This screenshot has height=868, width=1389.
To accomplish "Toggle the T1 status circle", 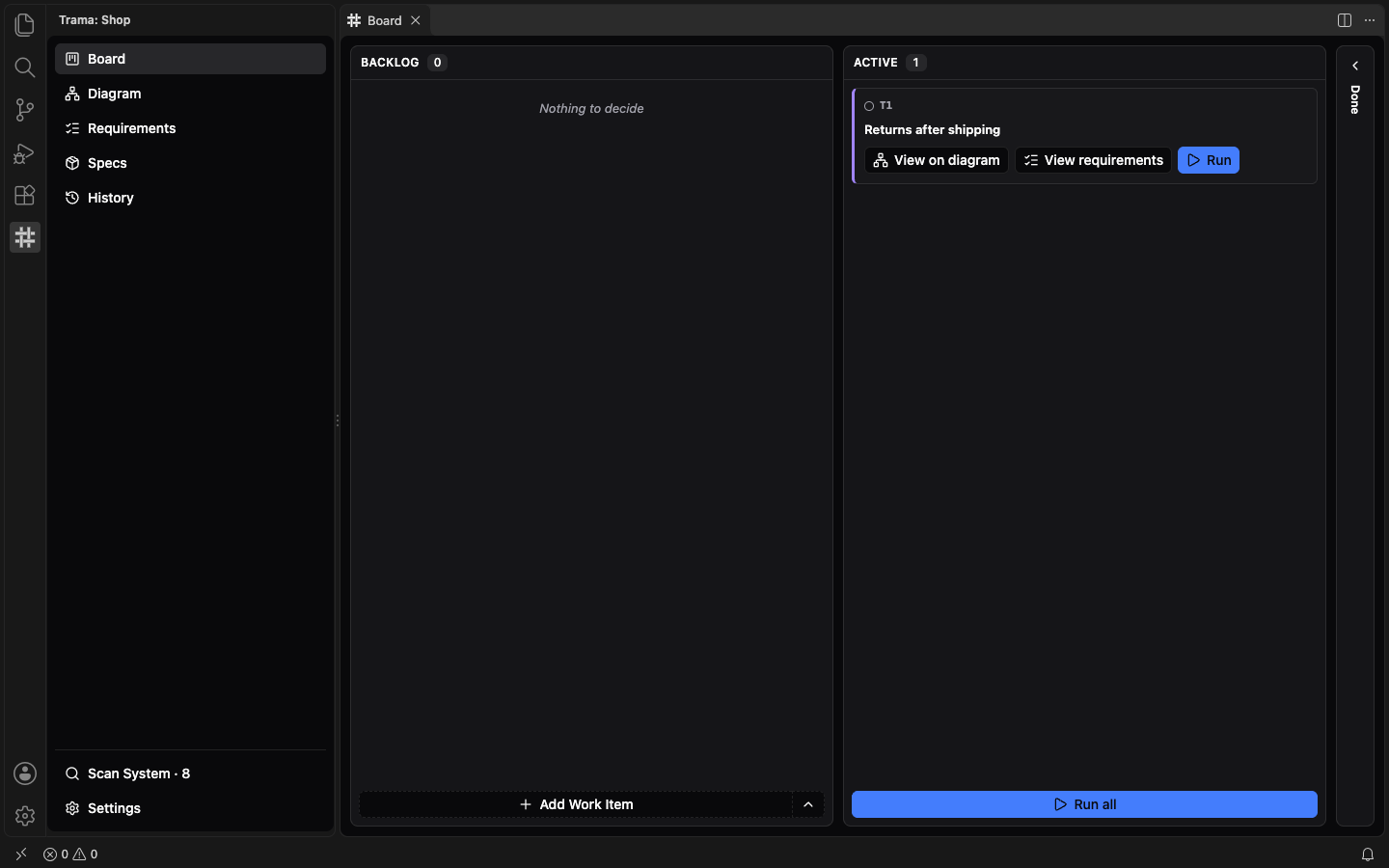I will [x=869, y=106].
